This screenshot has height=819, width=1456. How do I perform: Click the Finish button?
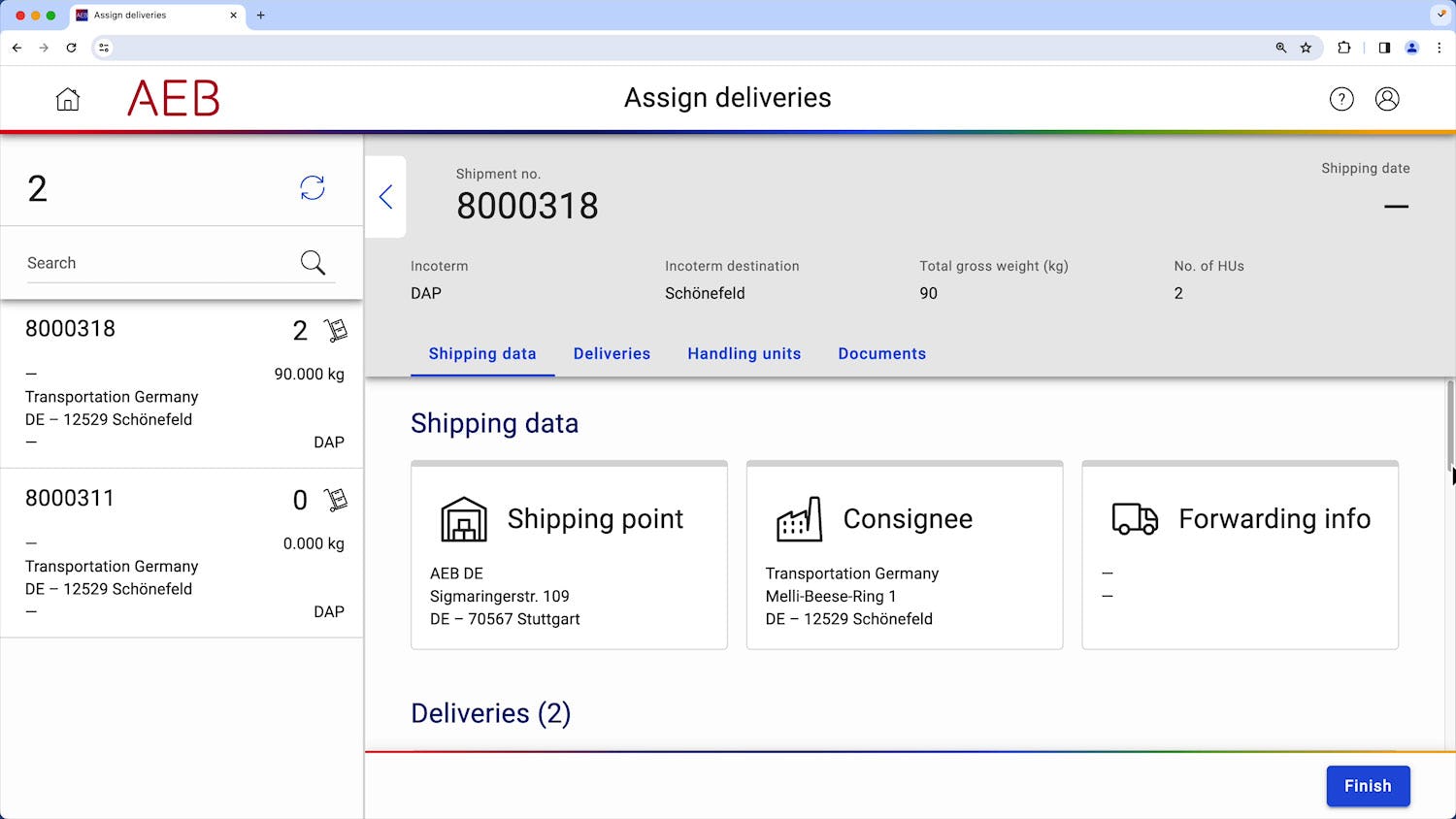coord(1368,786)
